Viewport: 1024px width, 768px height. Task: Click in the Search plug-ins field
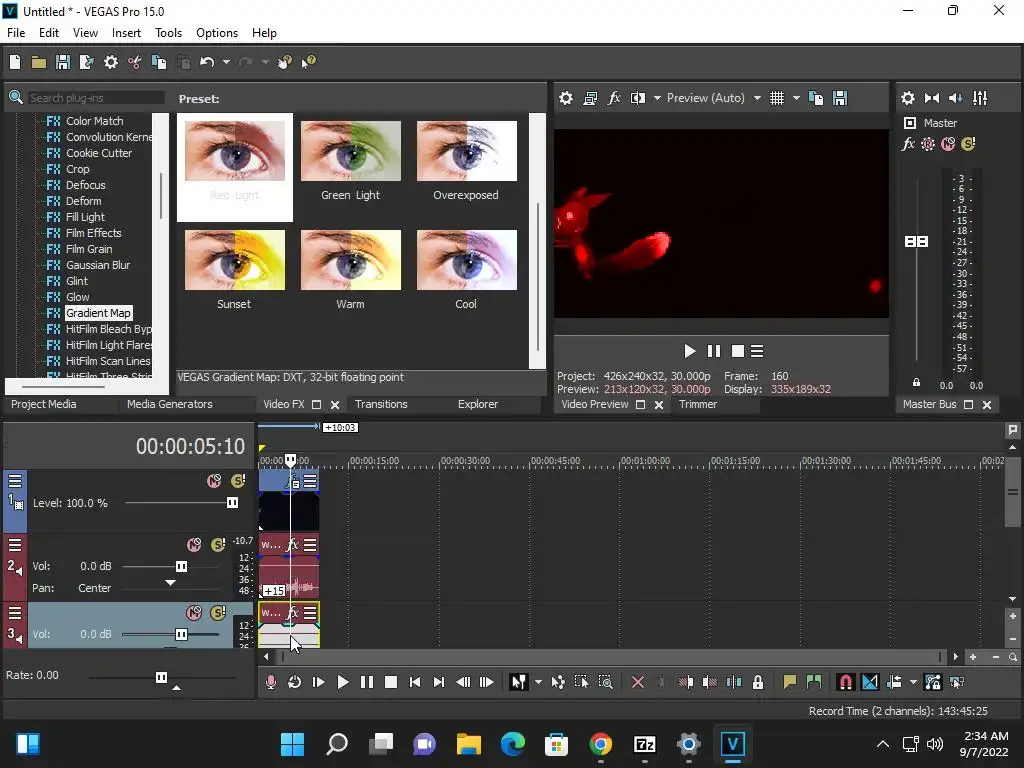(x=95, y=98)
